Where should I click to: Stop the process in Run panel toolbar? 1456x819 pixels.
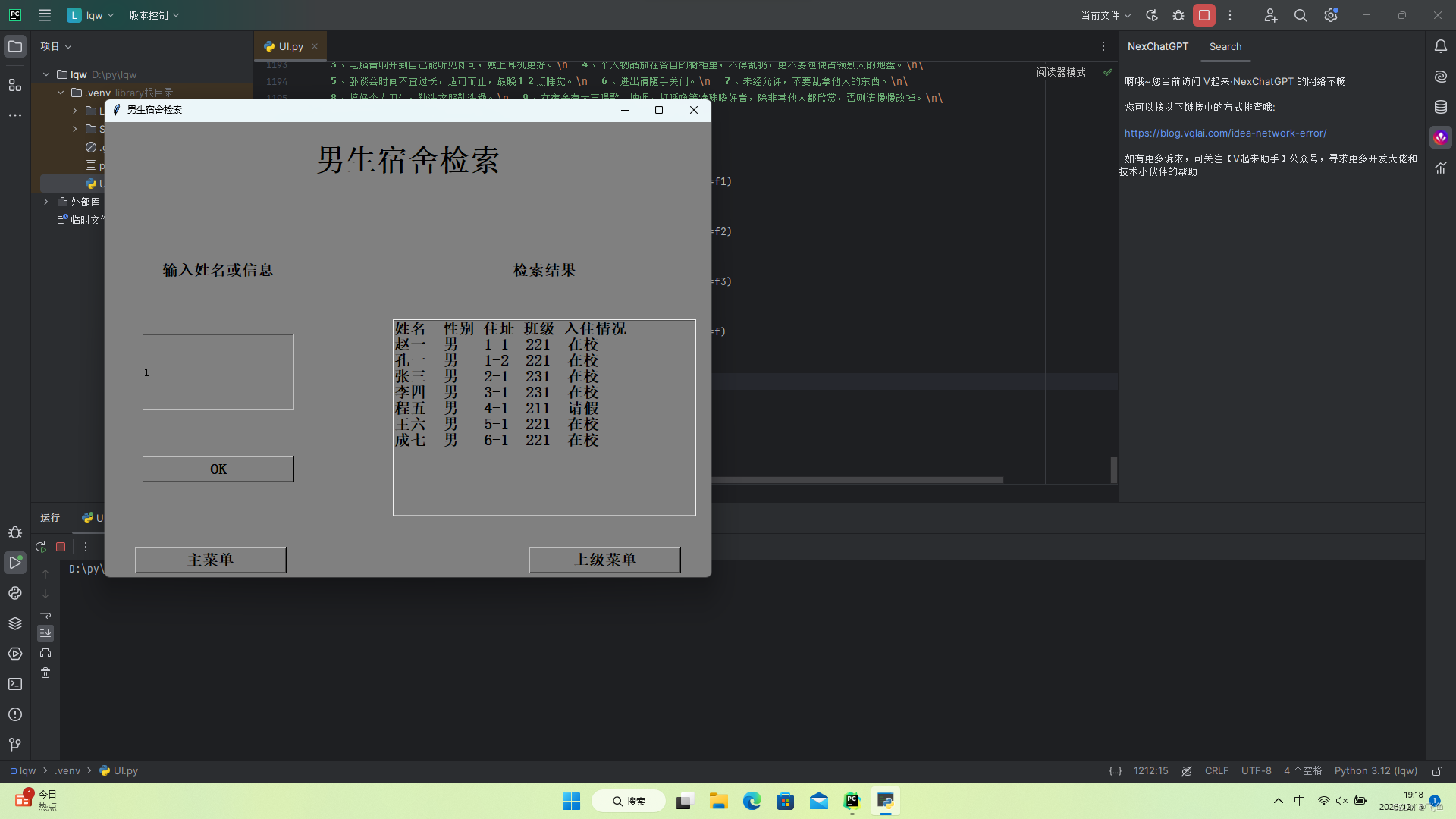coord(61,546)
